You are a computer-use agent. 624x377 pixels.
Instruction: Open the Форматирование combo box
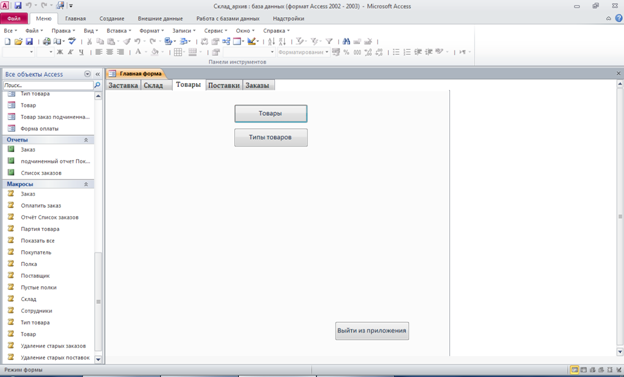(303, 52)
